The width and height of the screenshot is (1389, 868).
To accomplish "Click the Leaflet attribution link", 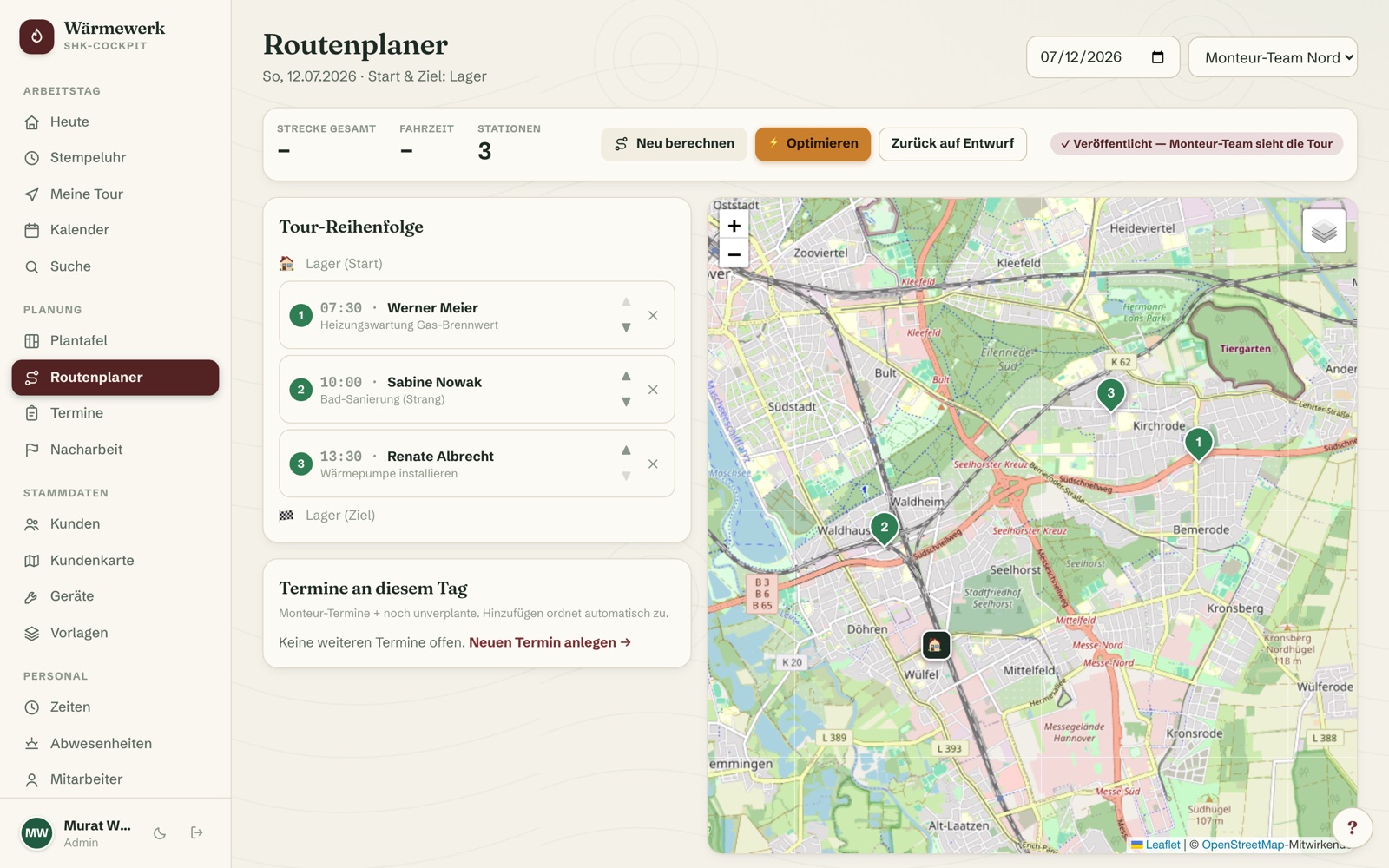I will [x=1162, y=845].
